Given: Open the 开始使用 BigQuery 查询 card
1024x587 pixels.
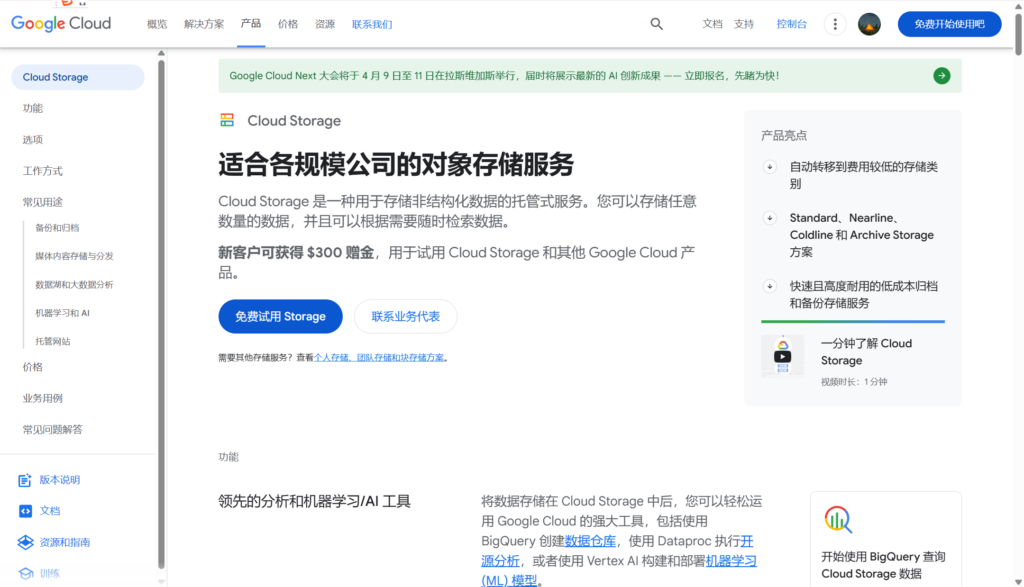Looking at the screenshot, I should (x=886, y=539).
